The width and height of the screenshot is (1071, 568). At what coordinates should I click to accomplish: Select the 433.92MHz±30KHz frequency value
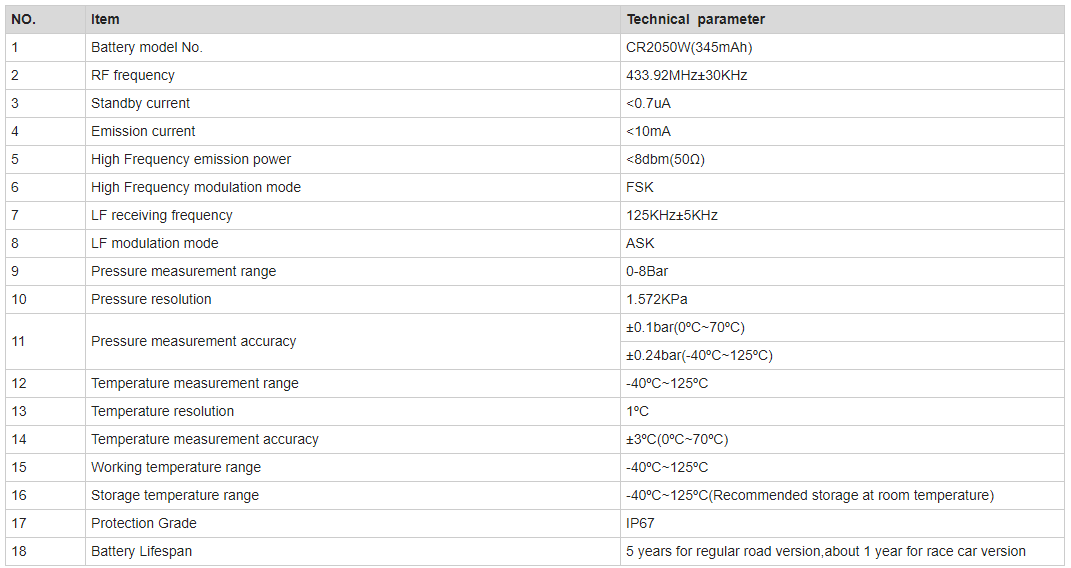tap(687, 75)
